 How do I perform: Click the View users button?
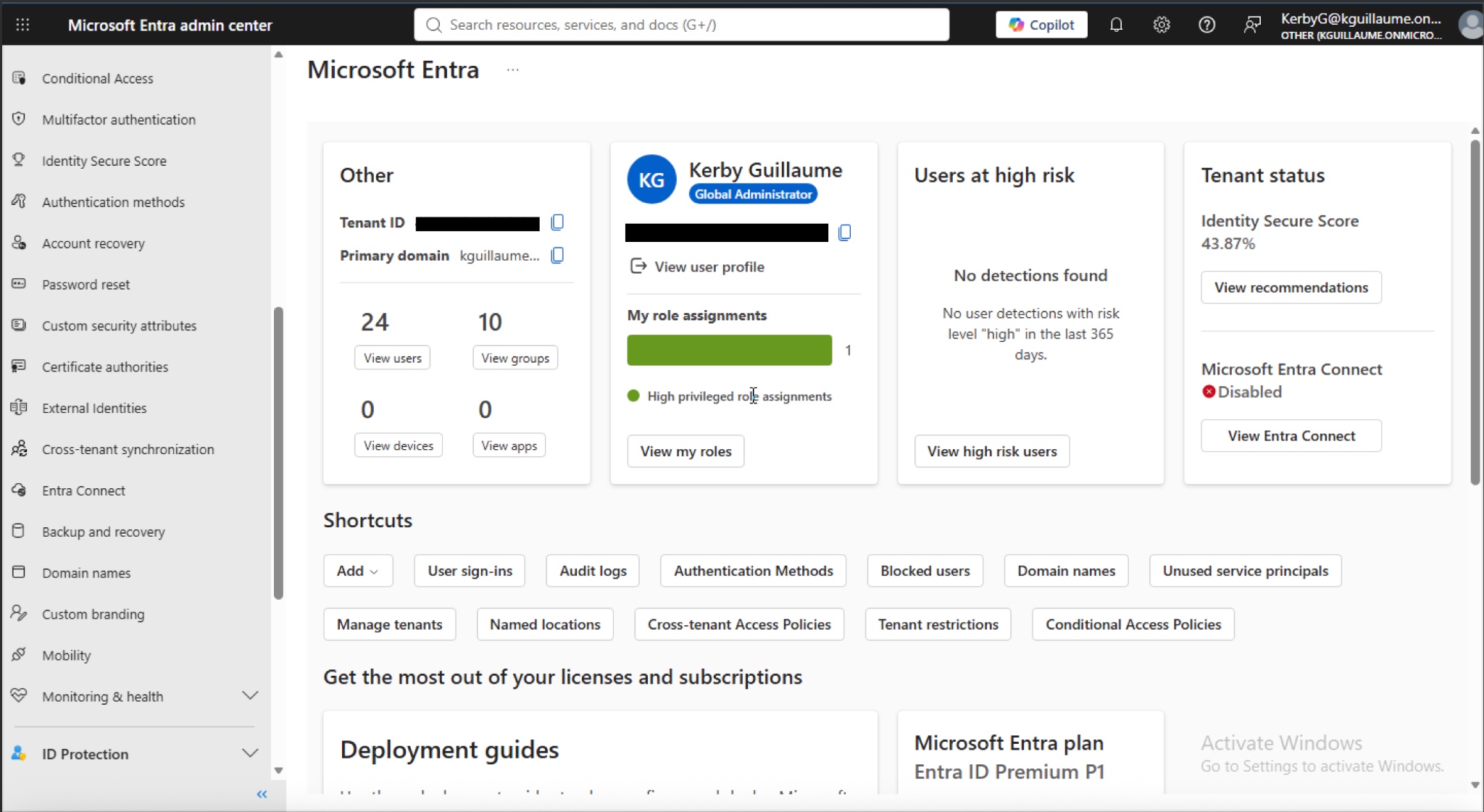[x=392, y=358]
